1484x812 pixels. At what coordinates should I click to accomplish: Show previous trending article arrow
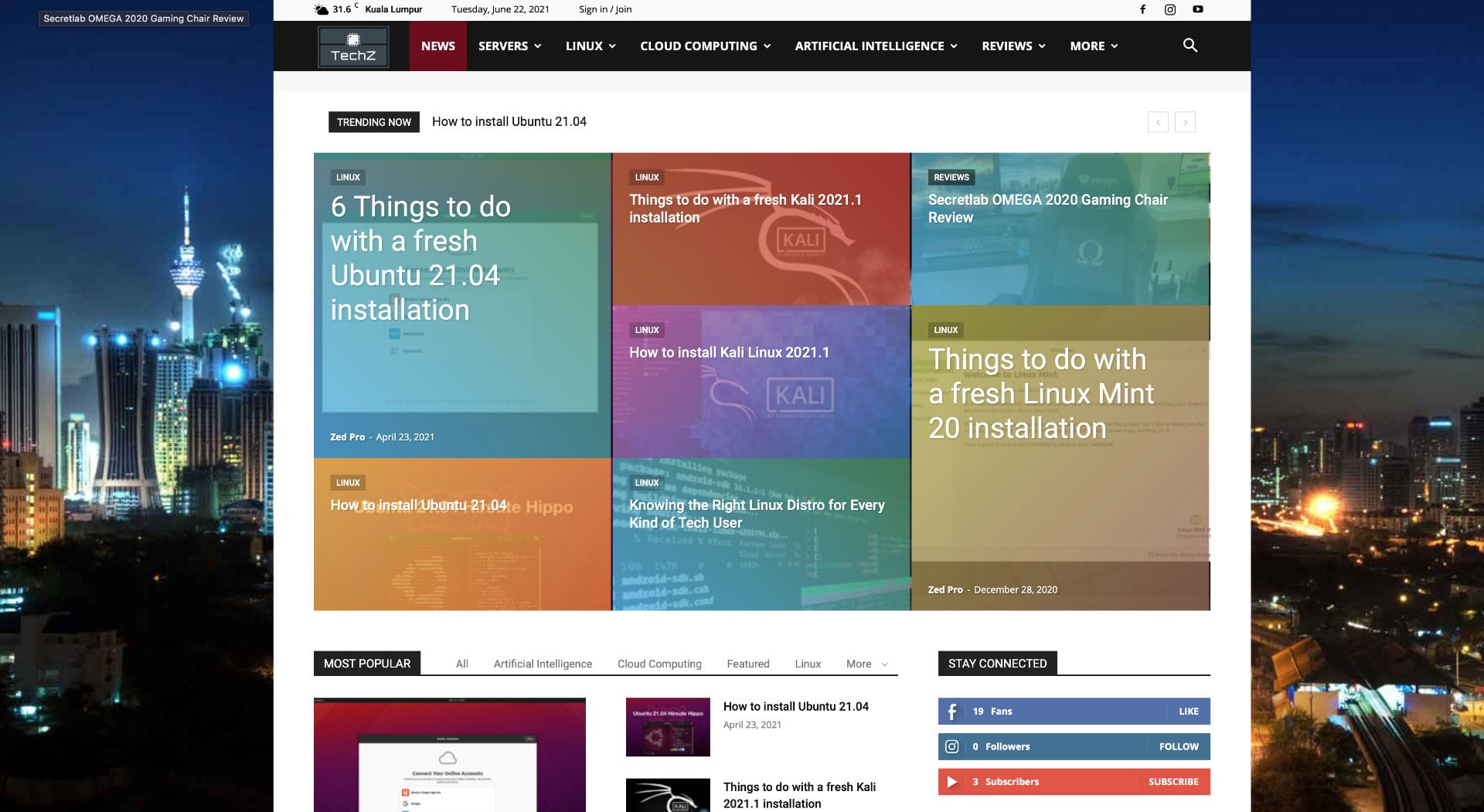(1158, 122)
